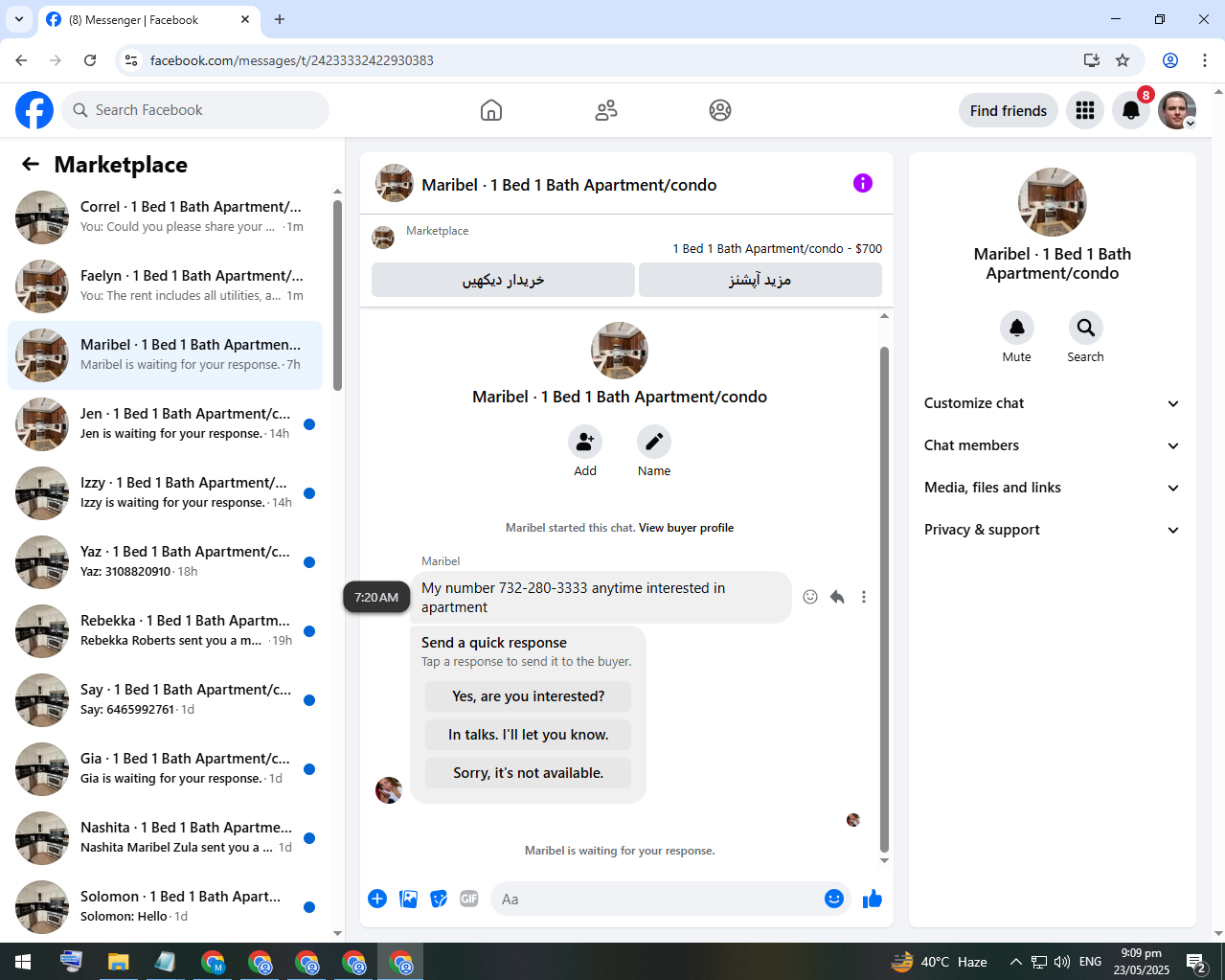The image size is (1225, 980).
Task: Click the browser address bar URL
Action: 291,60
